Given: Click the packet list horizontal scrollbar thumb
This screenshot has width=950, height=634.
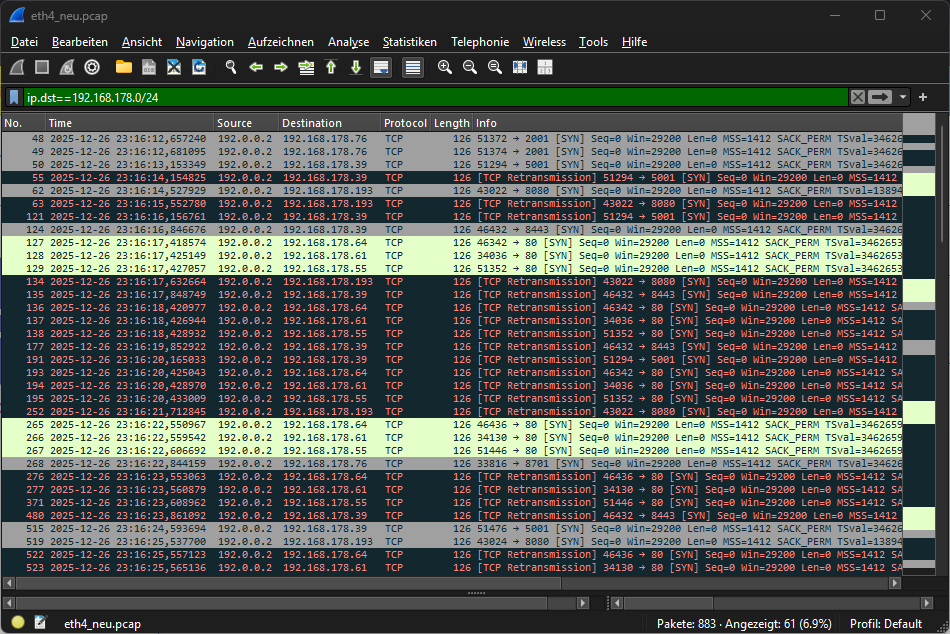Looking at the screenshot, I should (x=288, y=583).
